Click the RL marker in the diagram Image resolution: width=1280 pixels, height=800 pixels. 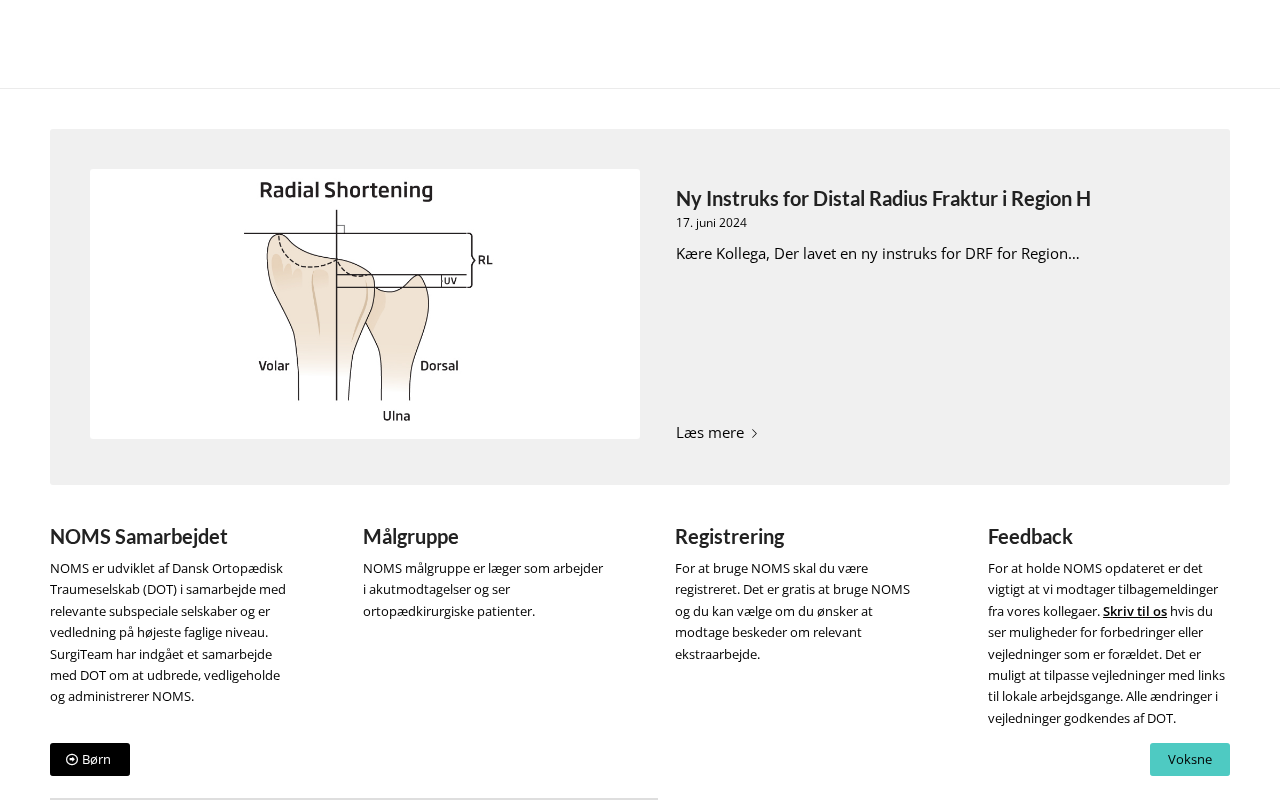click(485, 260)
